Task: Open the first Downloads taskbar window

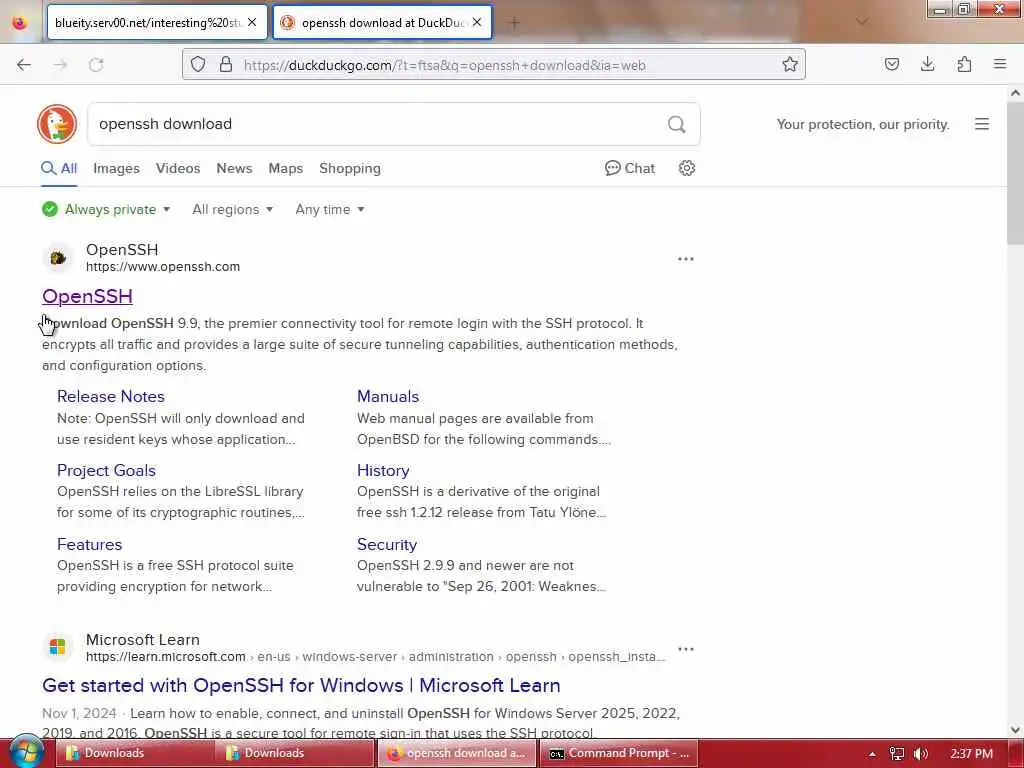Action: tap(134, 753)
